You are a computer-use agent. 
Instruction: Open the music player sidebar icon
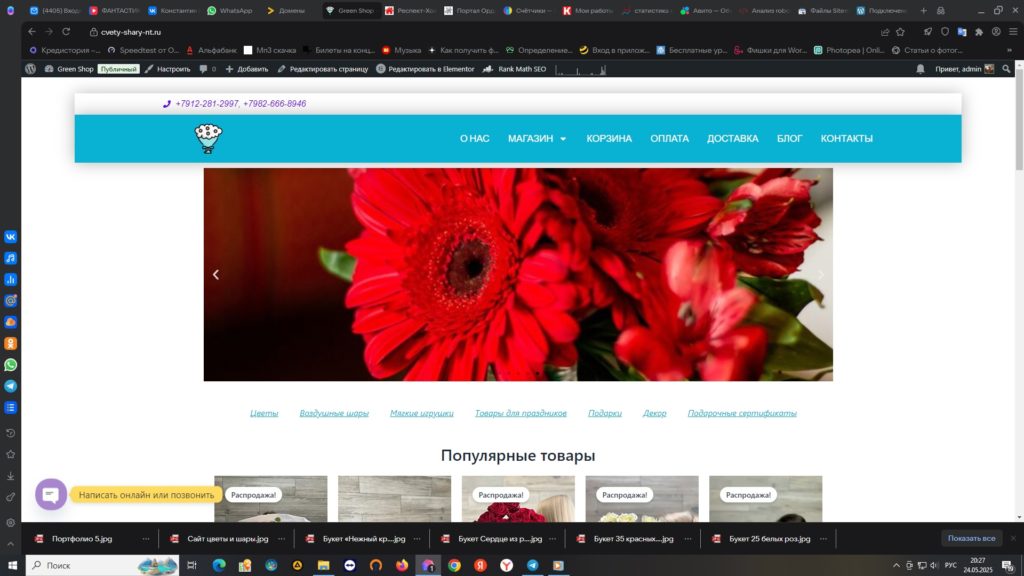point(10,258)
